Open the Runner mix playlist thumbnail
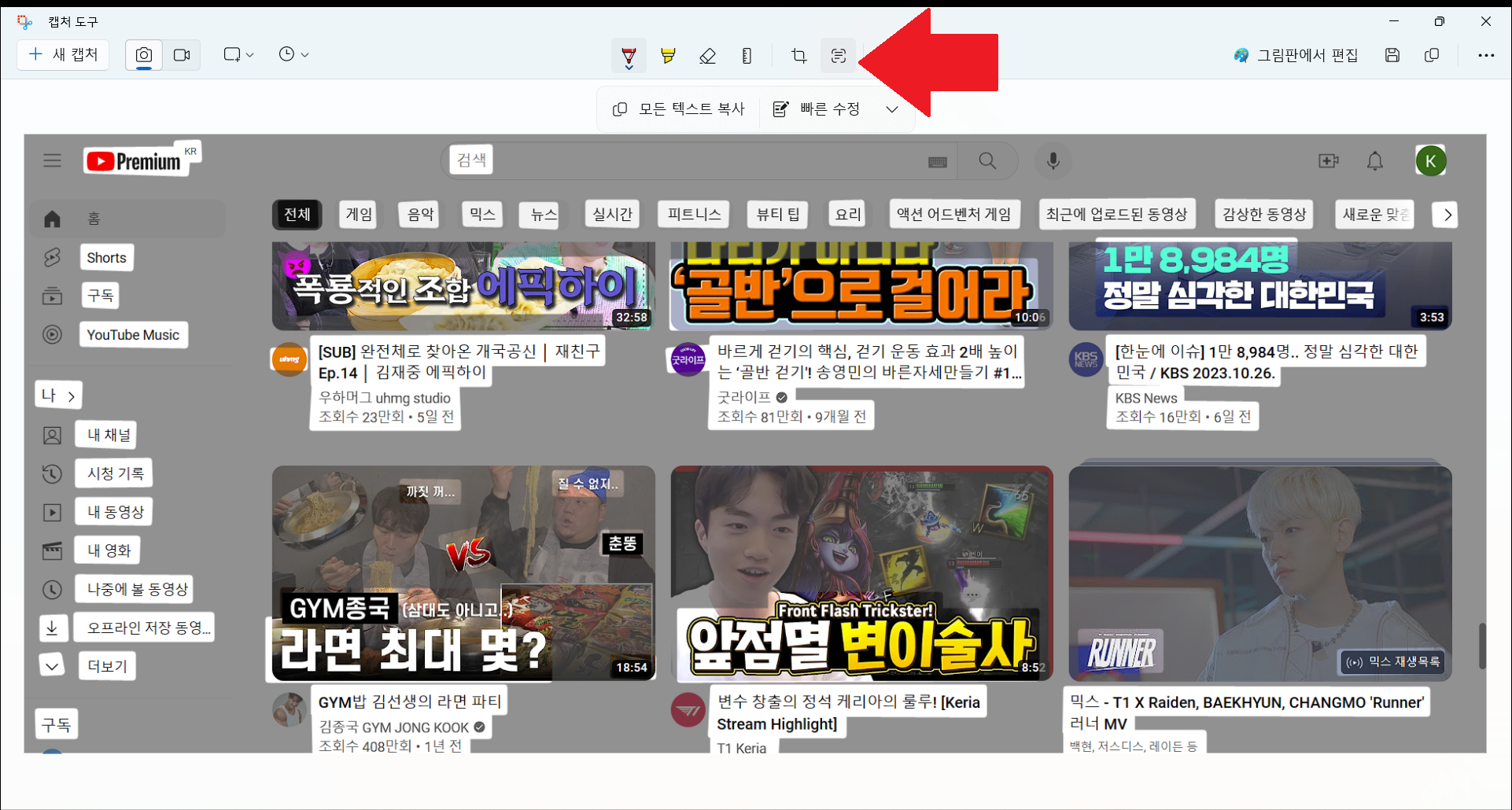1512x810 pixels. click(x=1260, y=573)
